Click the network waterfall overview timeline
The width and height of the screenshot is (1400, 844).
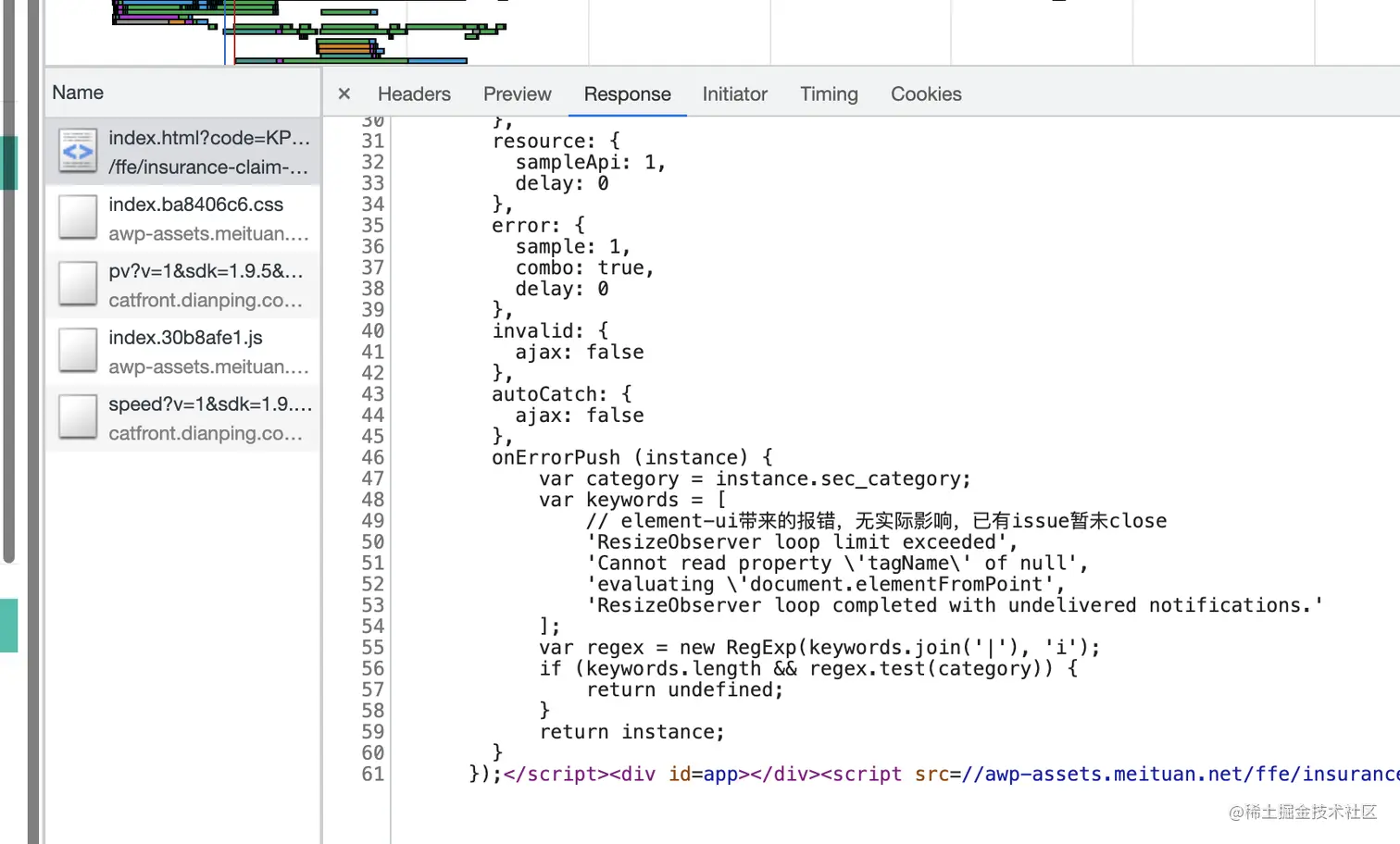coord(722,32)
